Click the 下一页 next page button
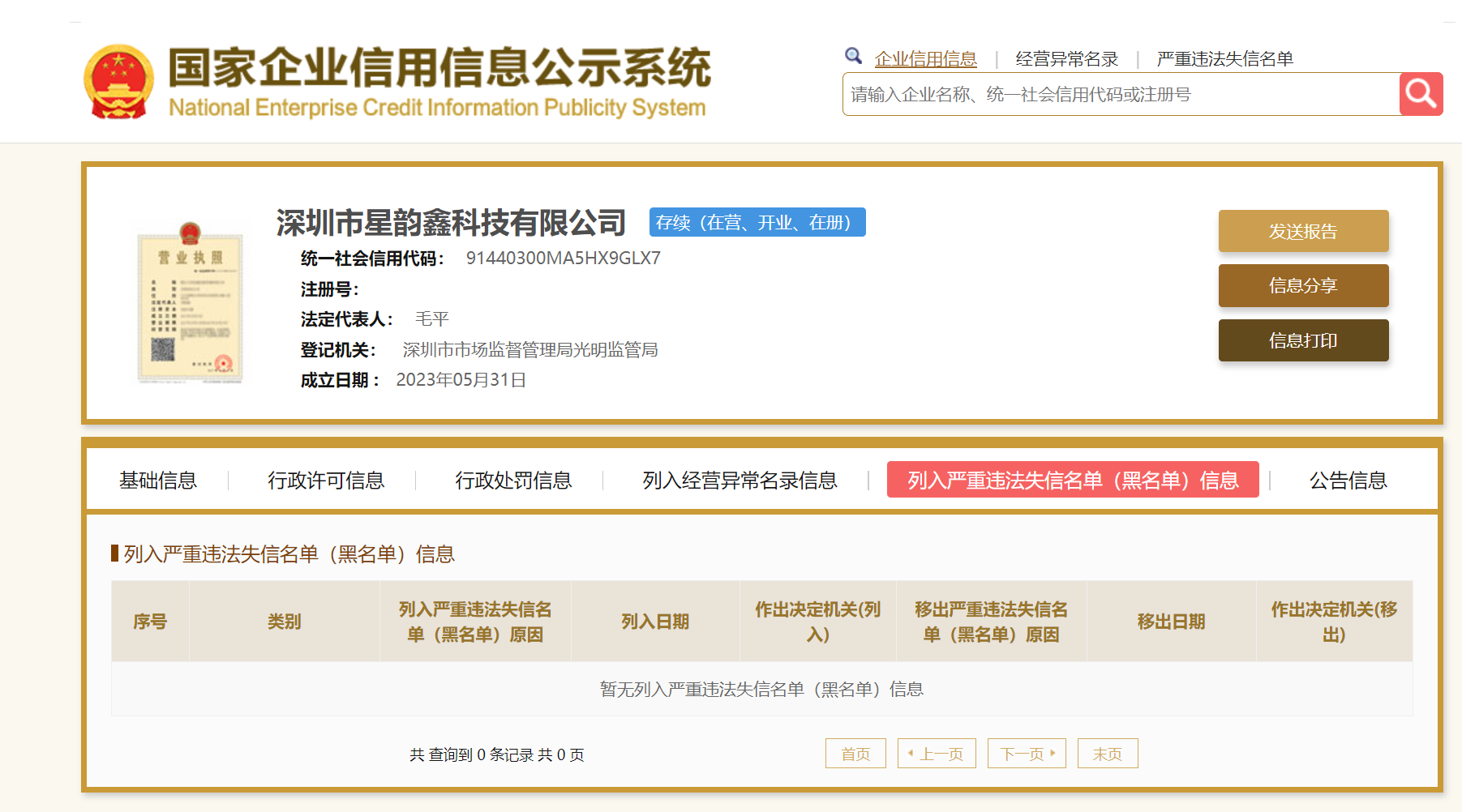1462x812 pixels. point(1027,754)
